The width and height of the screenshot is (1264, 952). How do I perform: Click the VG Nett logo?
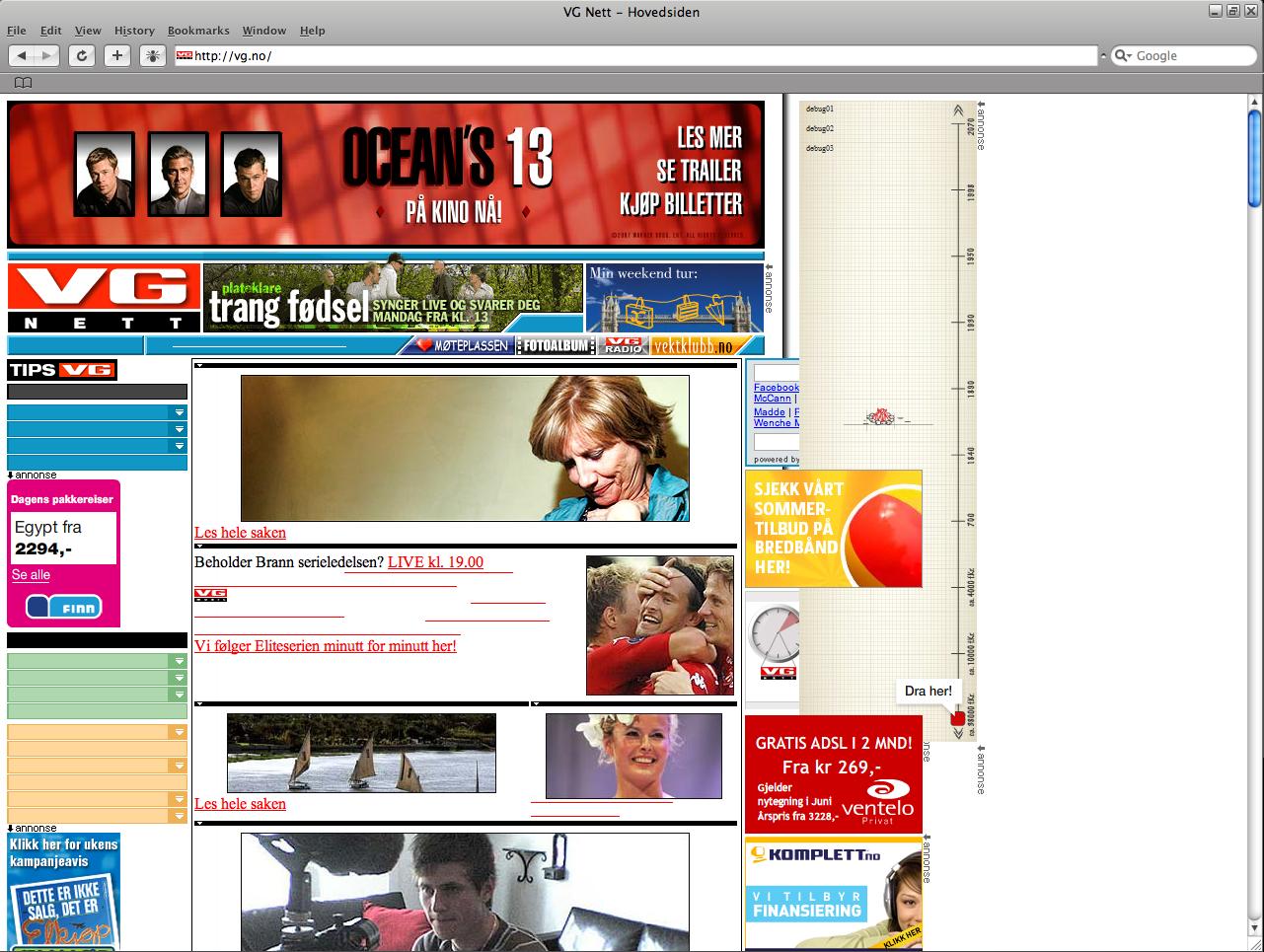click(x=104, y=298)
